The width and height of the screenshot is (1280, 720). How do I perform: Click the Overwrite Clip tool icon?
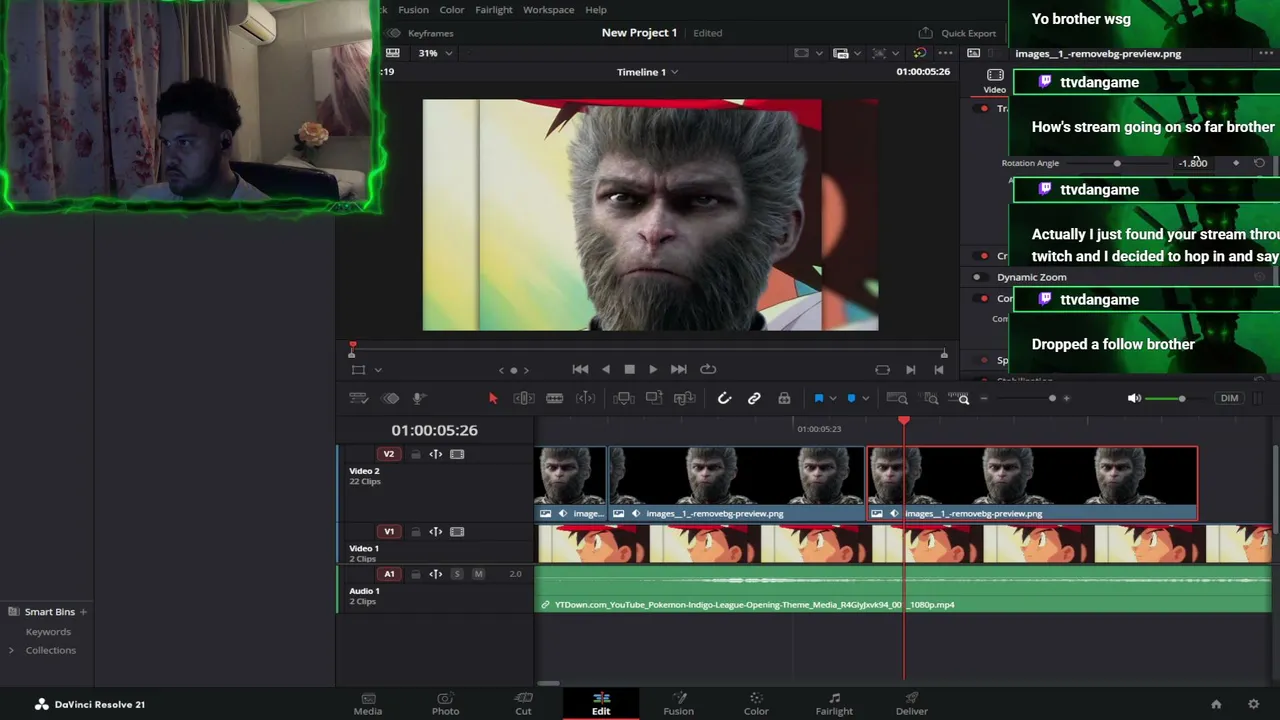tap(654, 398)
